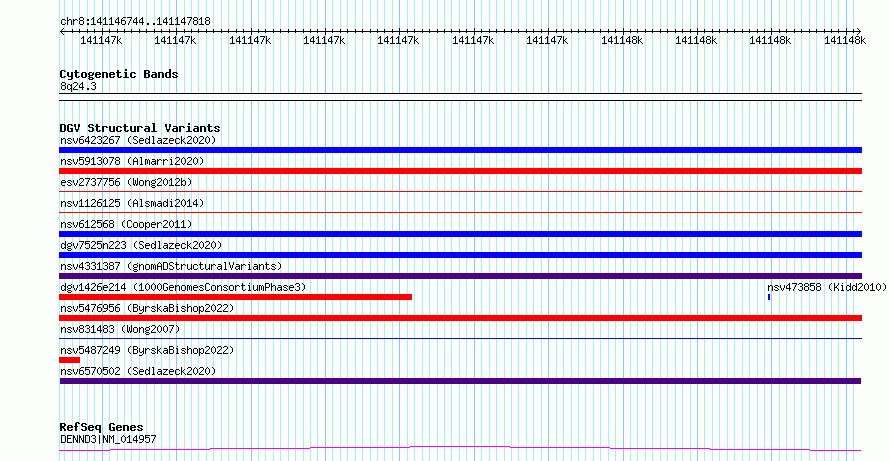Open nsv5487249 (ByrskaBishop2022) label

tap(147, 350)
